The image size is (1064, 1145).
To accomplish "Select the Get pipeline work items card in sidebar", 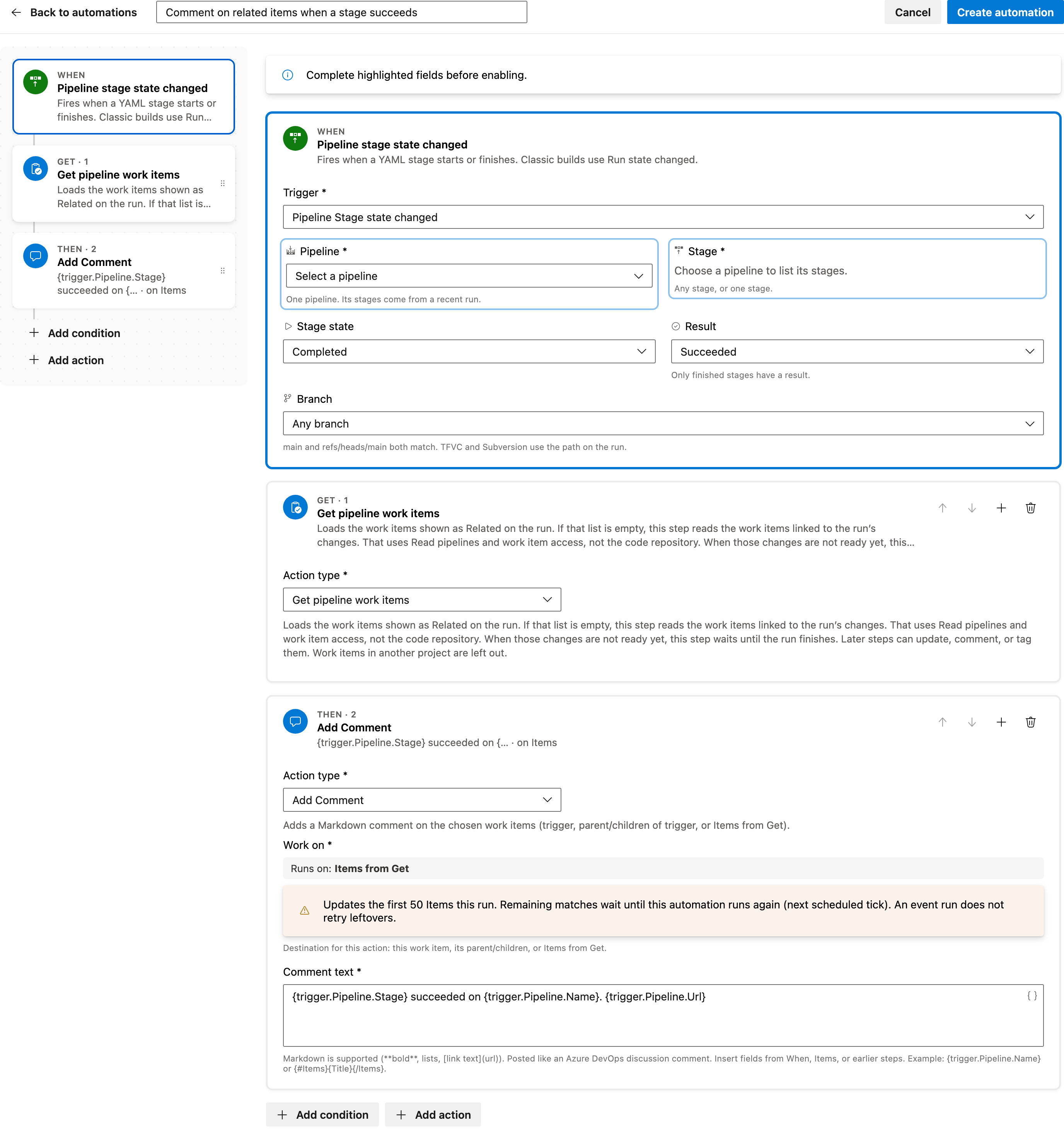I will coord(123,184).
